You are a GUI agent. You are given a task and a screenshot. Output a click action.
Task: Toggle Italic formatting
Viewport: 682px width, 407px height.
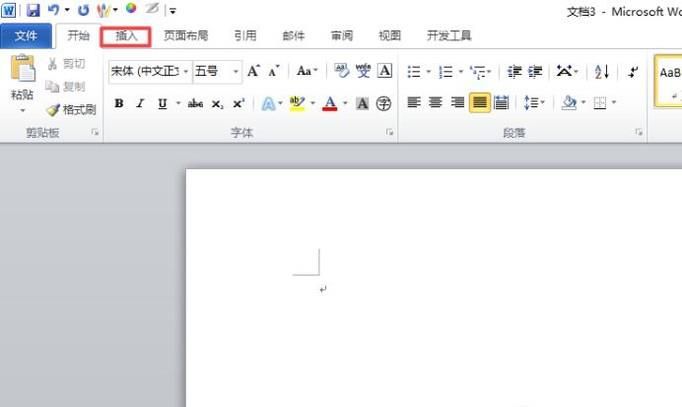(140, 103)
